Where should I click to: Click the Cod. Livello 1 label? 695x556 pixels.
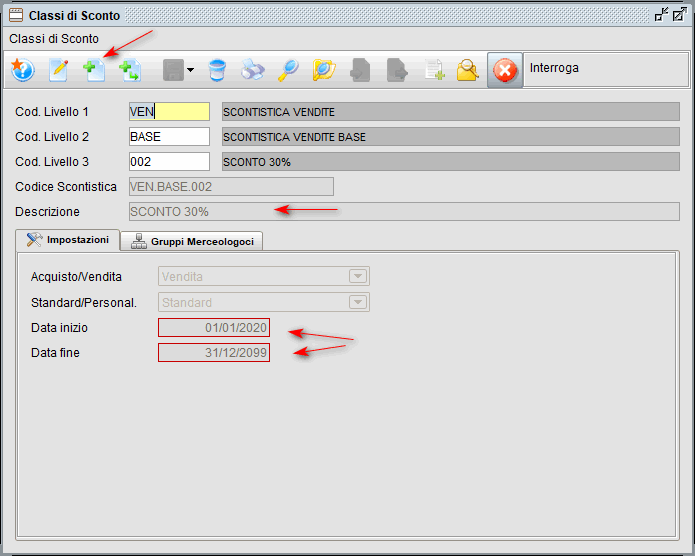(x=52, y=112)
